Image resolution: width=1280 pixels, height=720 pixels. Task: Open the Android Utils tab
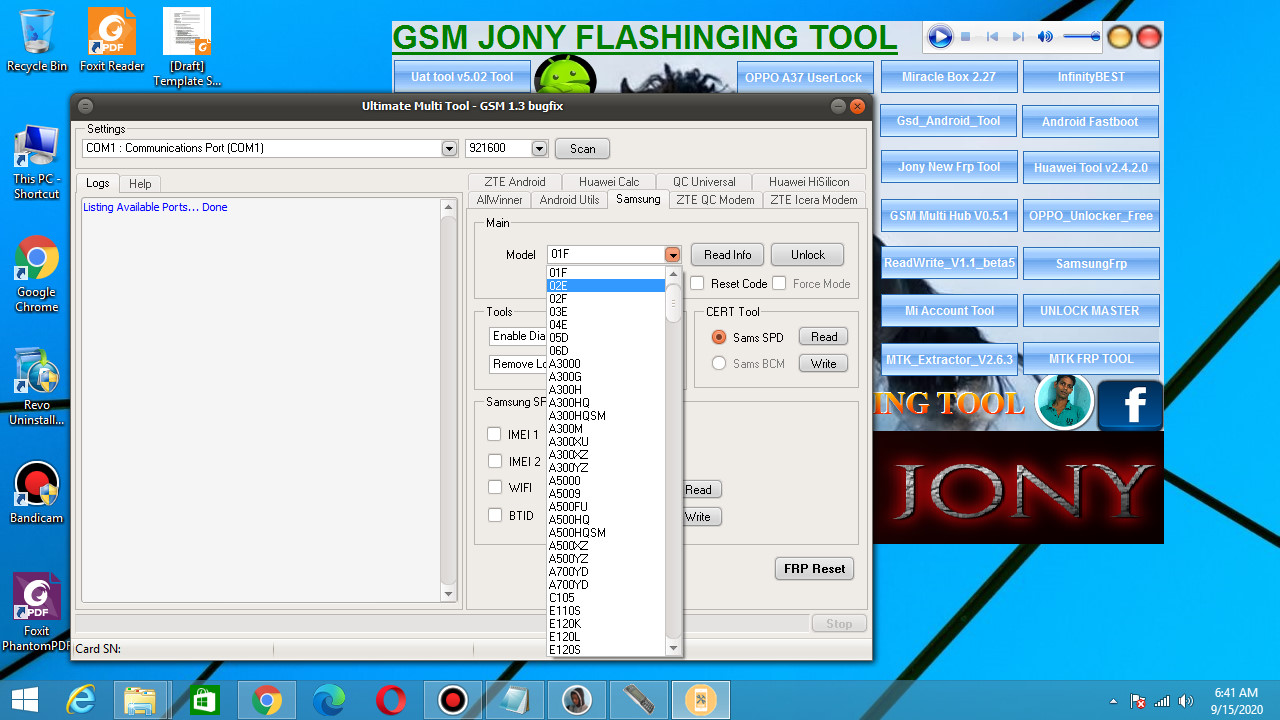[x=569, y=200]
